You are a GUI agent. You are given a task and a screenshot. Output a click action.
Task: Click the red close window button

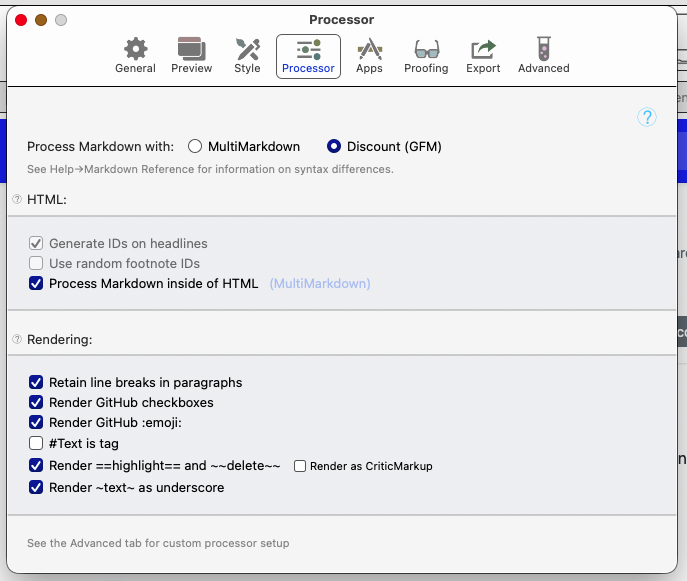point(21,20)
